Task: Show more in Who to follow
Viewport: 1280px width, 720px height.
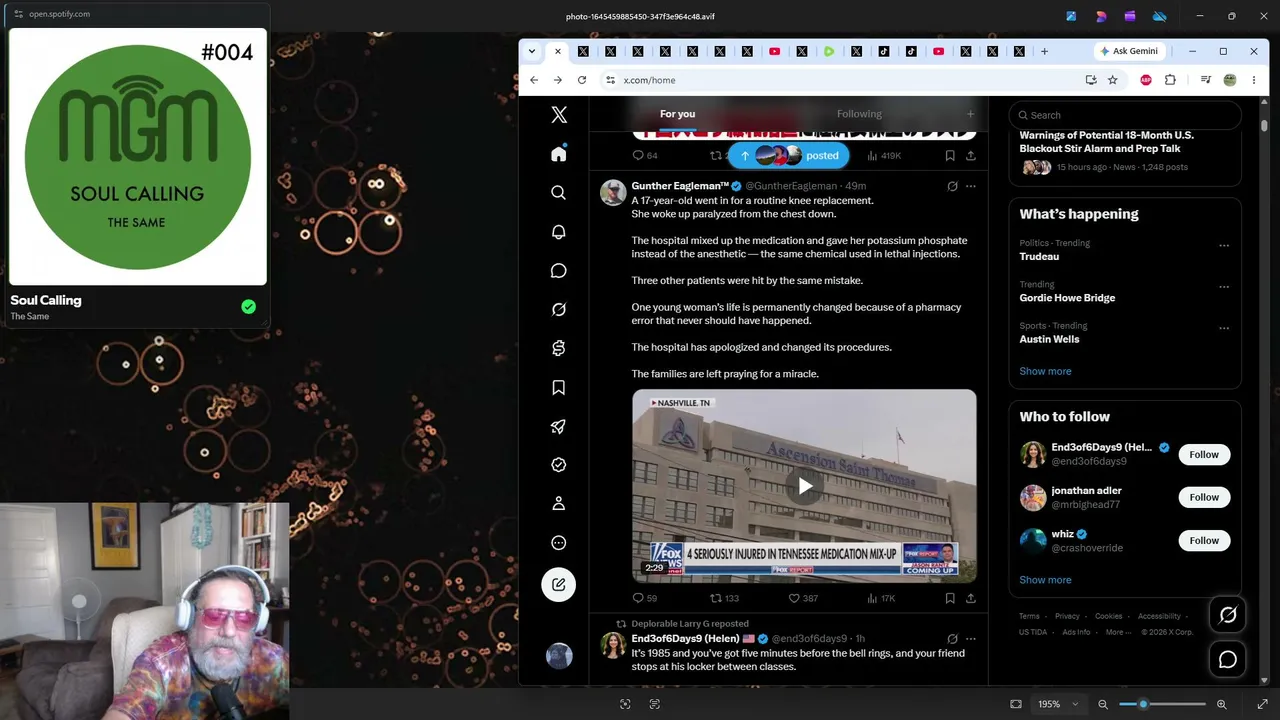Action: (1045, 580)
